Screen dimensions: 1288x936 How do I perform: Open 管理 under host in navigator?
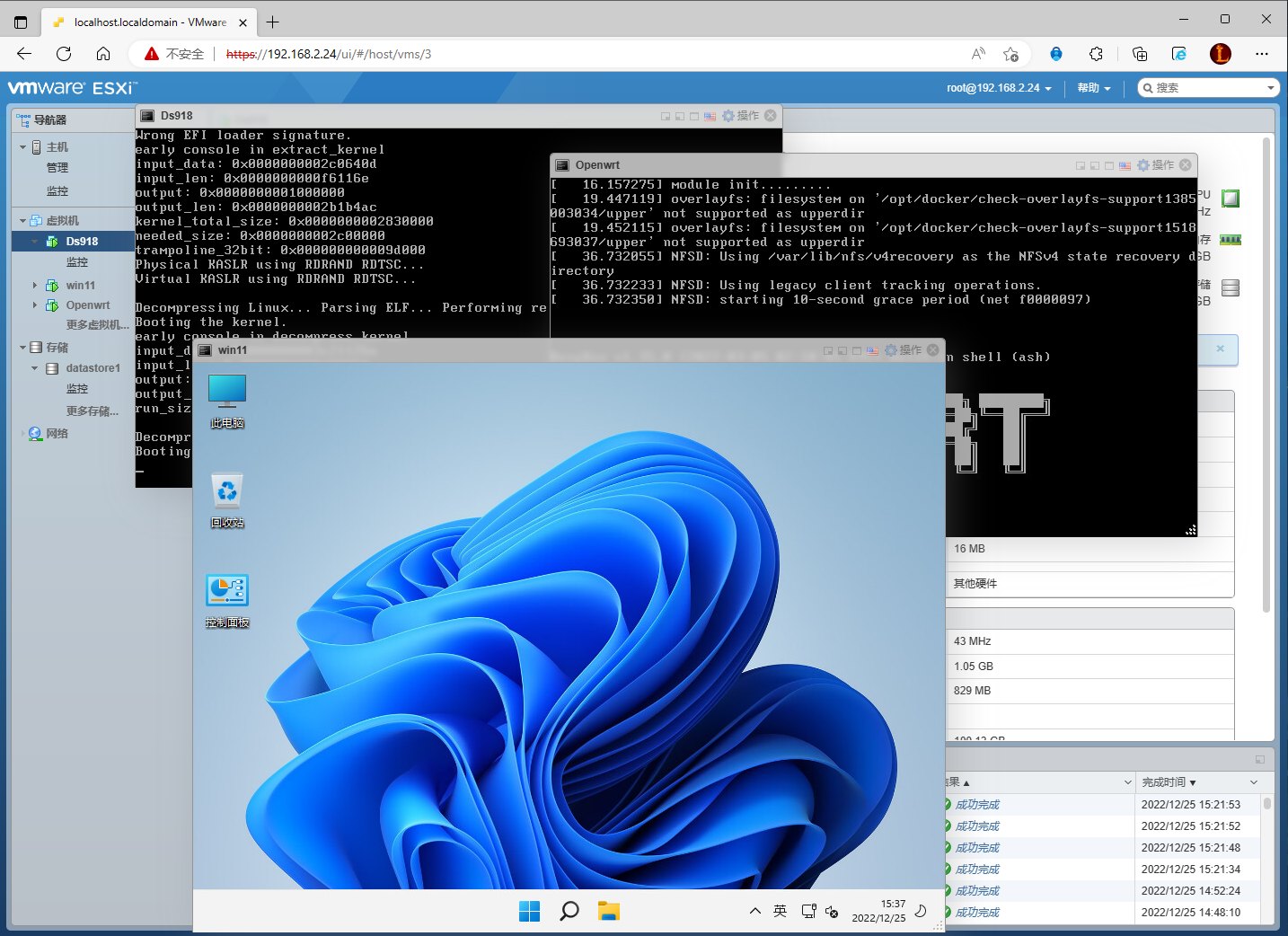[x=57, y=168]
